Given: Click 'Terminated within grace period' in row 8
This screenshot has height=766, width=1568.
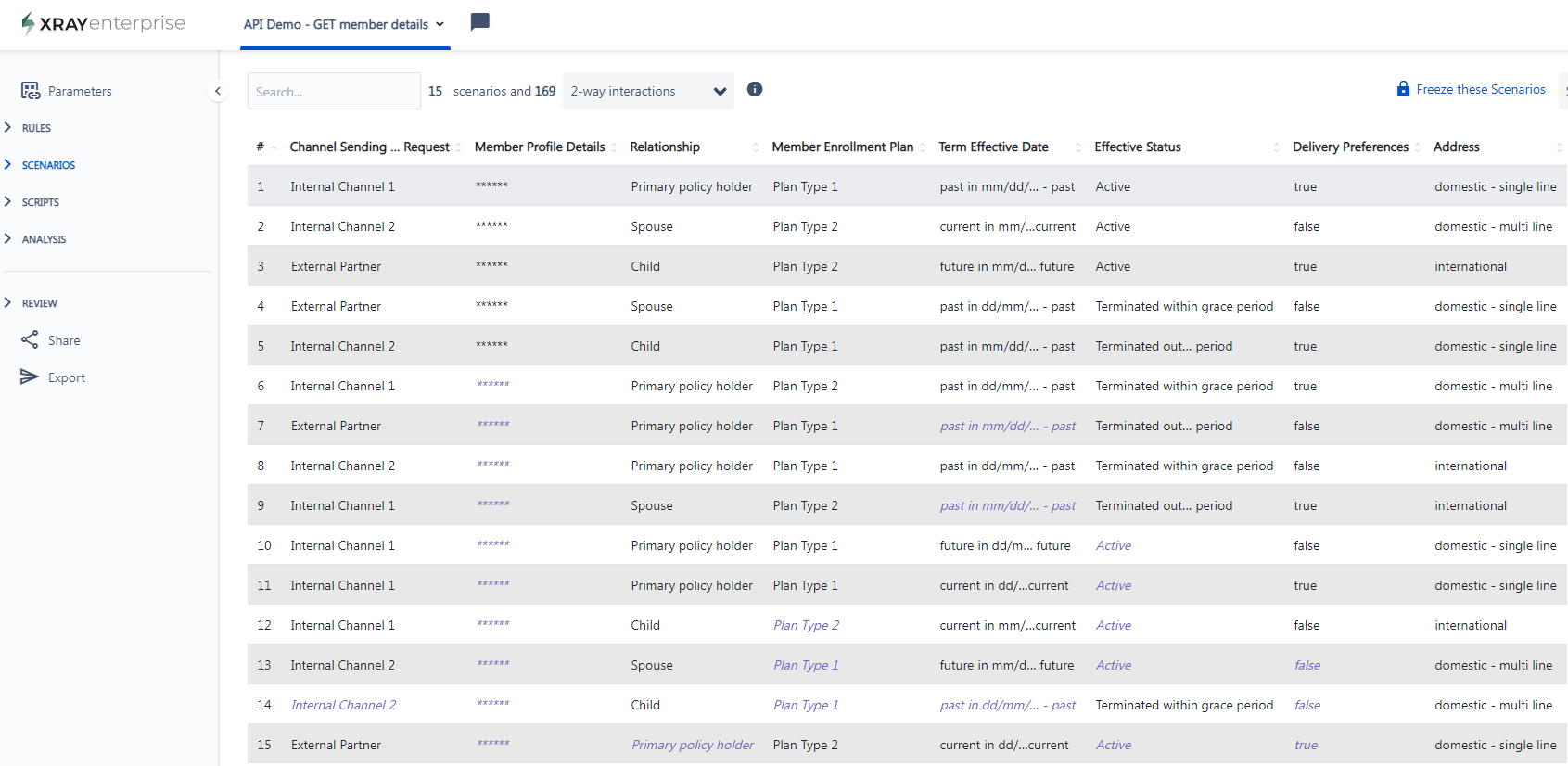Looking at the screenshot, I should click(x=1184, y=466).
